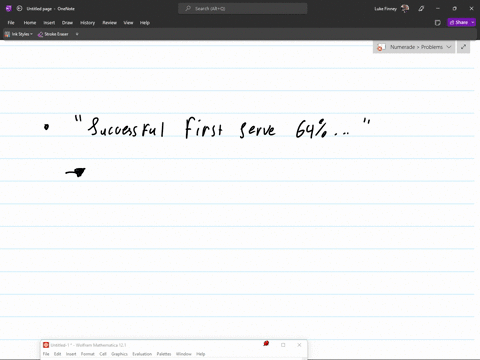Viewport: 480px width, 360px height.
Task: Switch to the Insert tab in OneNote
Action: pyautogui.click(x=49, y=23)
